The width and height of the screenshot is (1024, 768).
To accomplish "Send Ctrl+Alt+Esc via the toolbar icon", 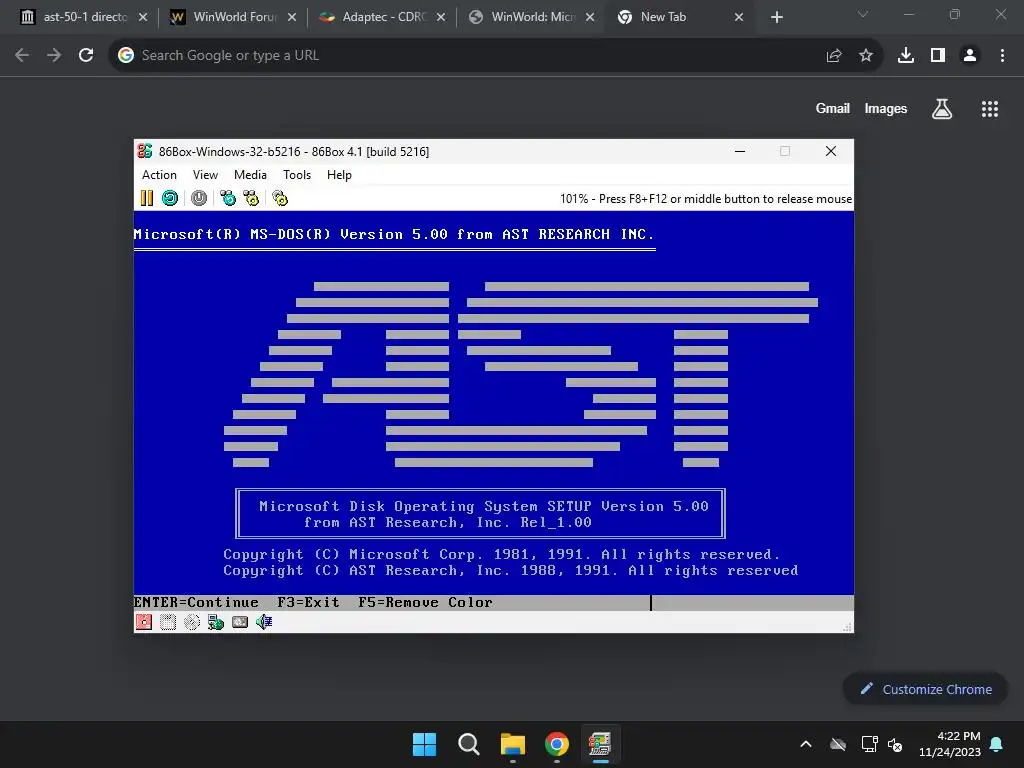I will pos(251,198).
